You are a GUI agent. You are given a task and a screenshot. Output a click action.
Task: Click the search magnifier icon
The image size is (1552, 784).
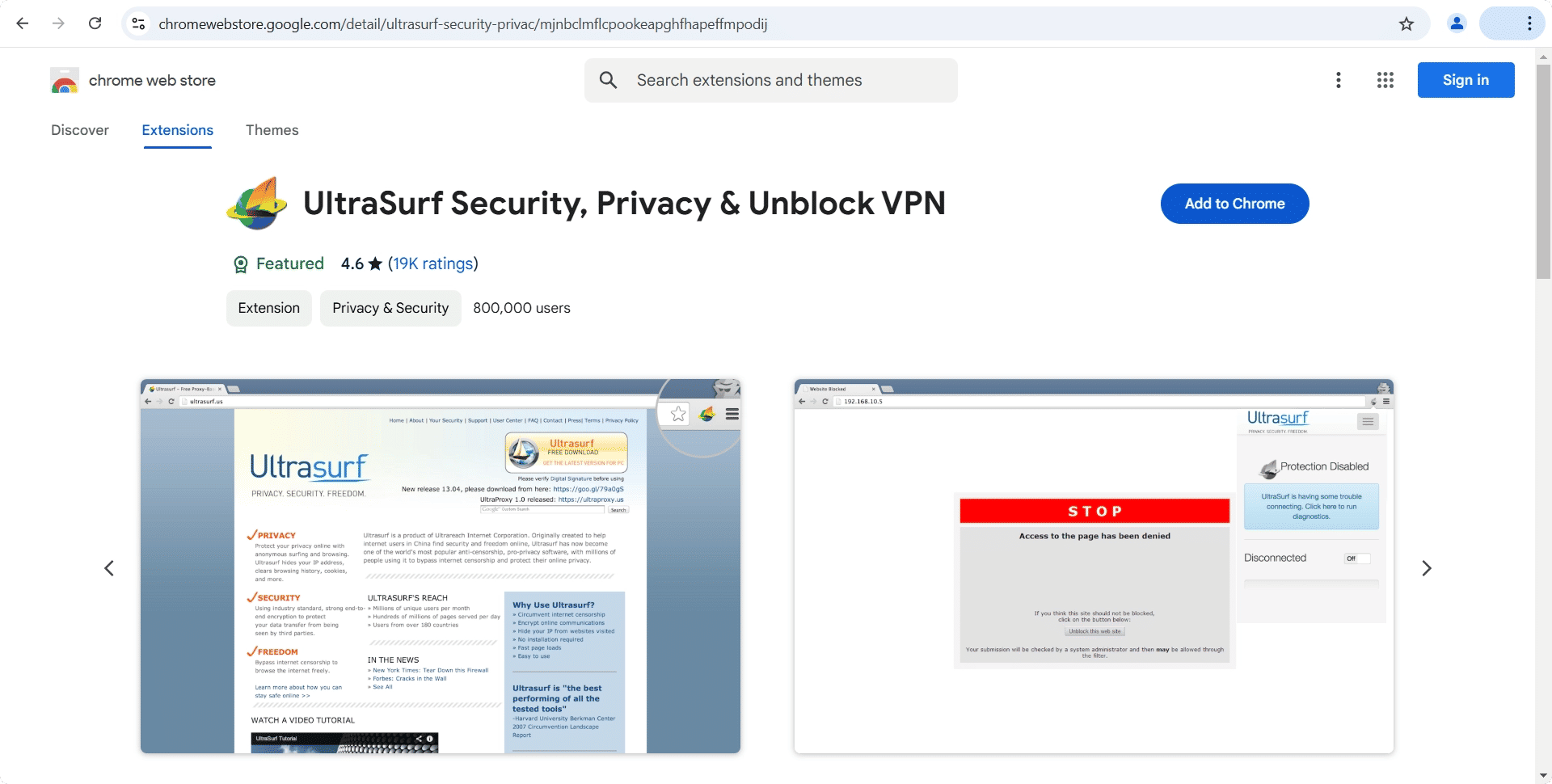pyautogui.click(x=608, y=80)
